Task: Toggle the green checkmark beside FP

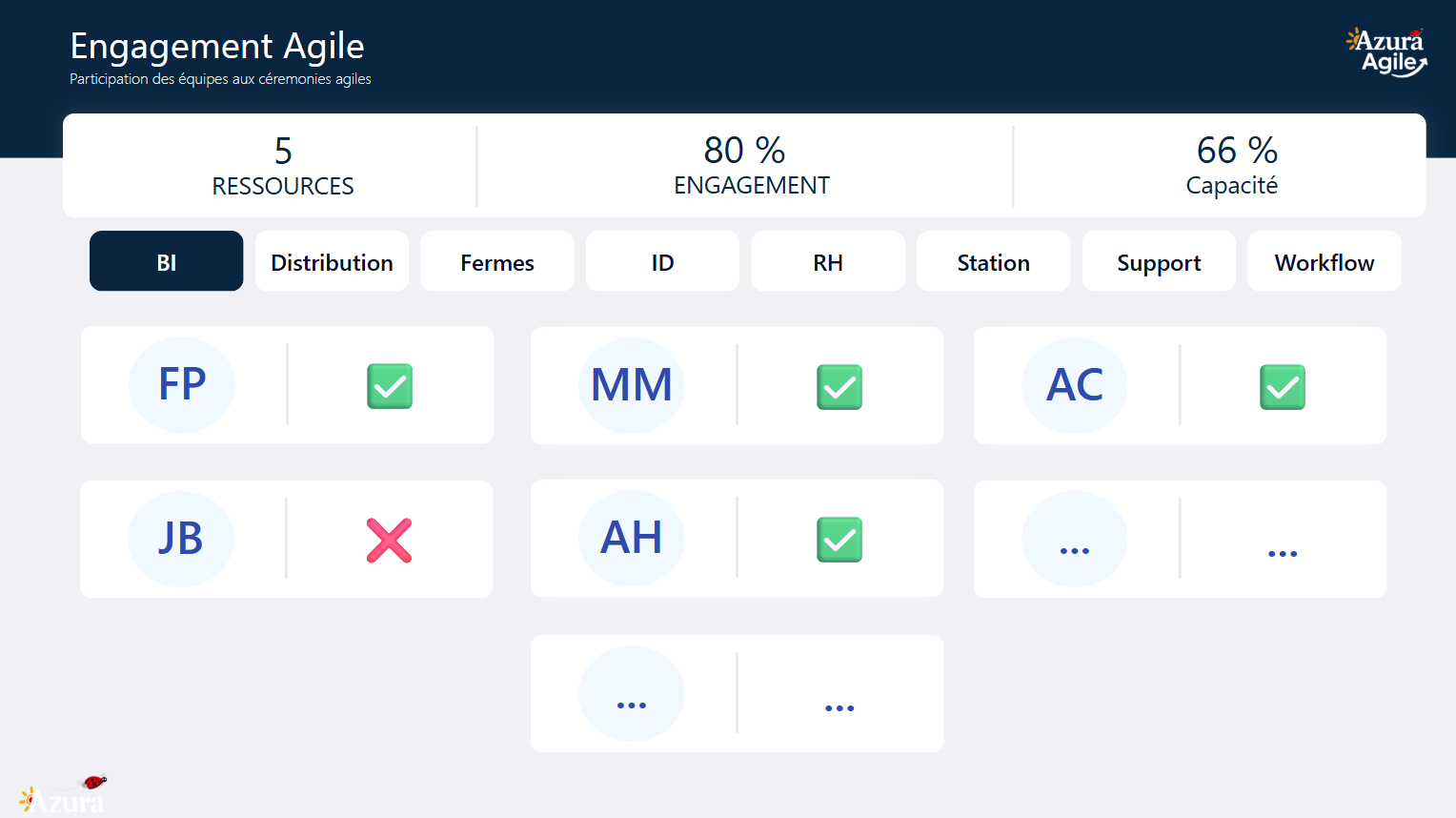Action: point(390,386)
